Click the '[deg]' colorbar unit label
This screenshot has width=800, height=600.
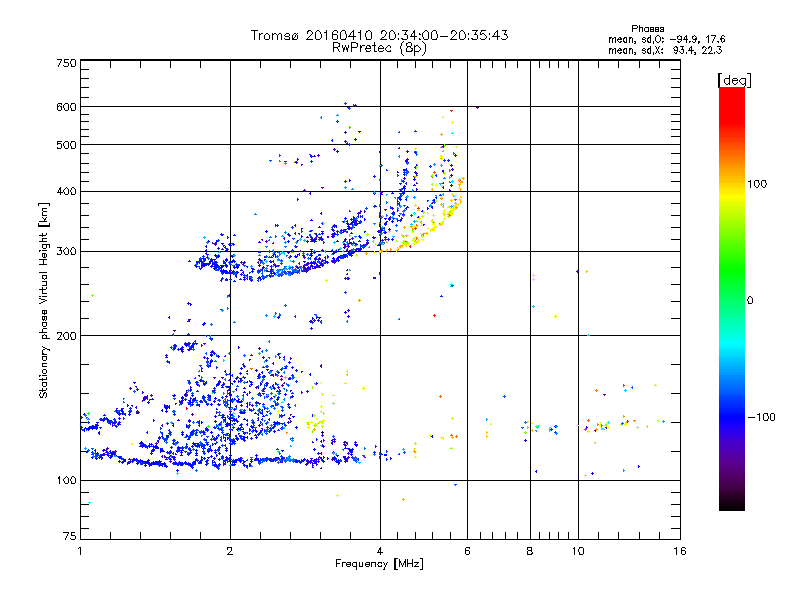coord(734,80)
